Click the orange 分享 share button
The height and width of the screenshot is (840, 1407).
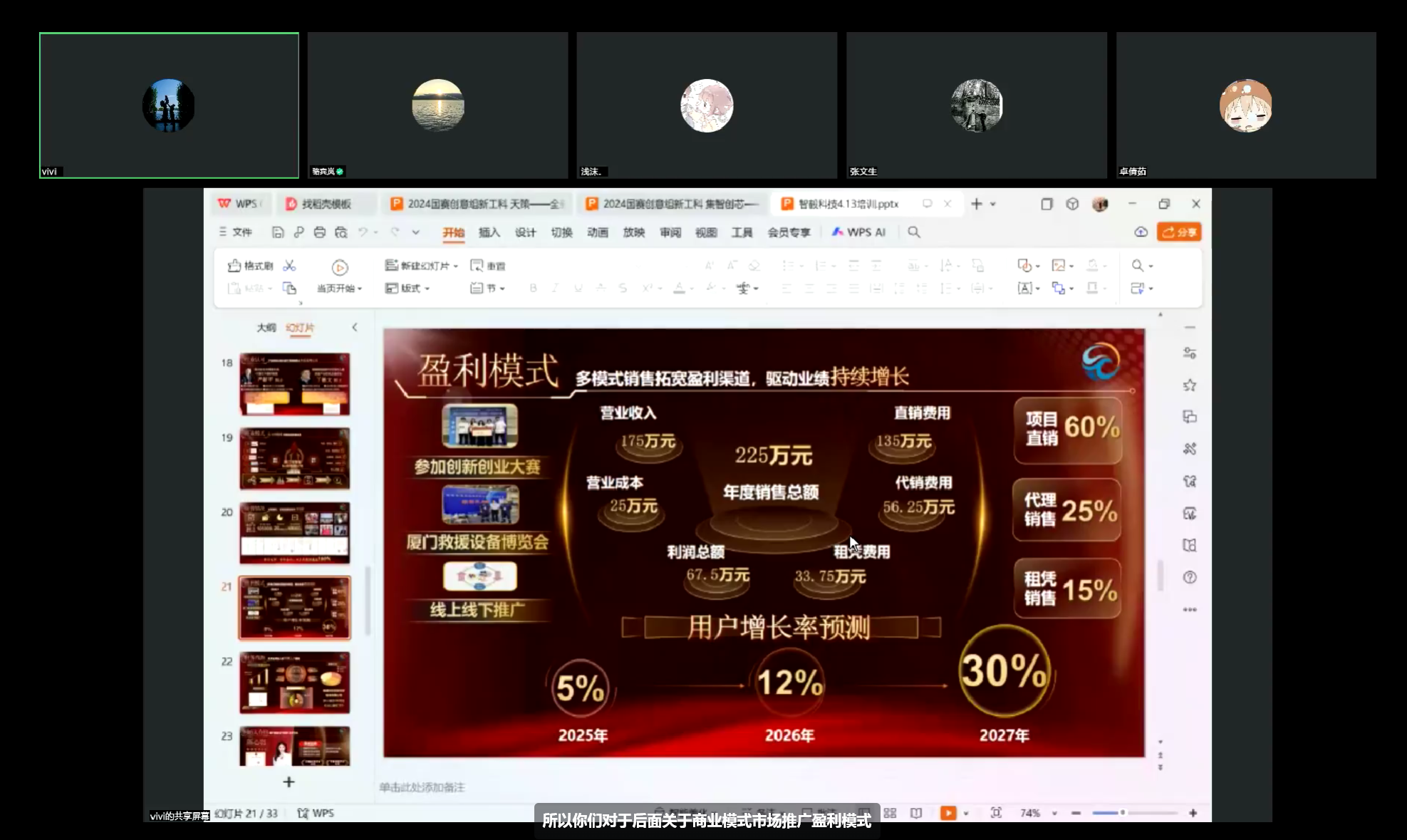coord(1179,232)
